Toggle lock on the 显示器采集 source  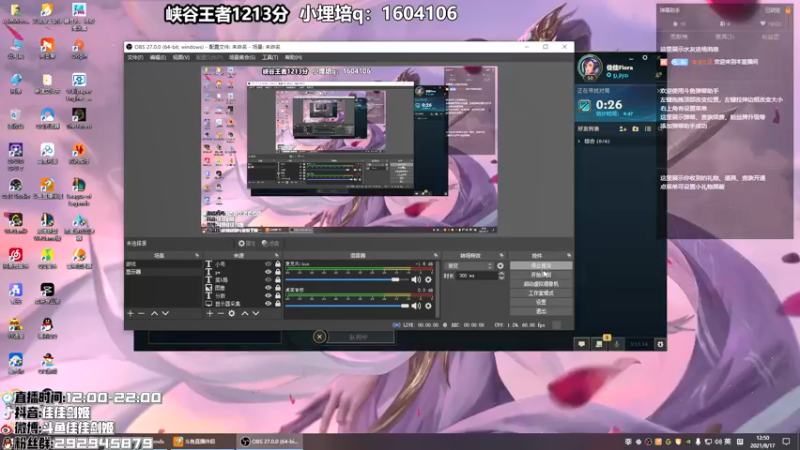[x=278, y=304]
